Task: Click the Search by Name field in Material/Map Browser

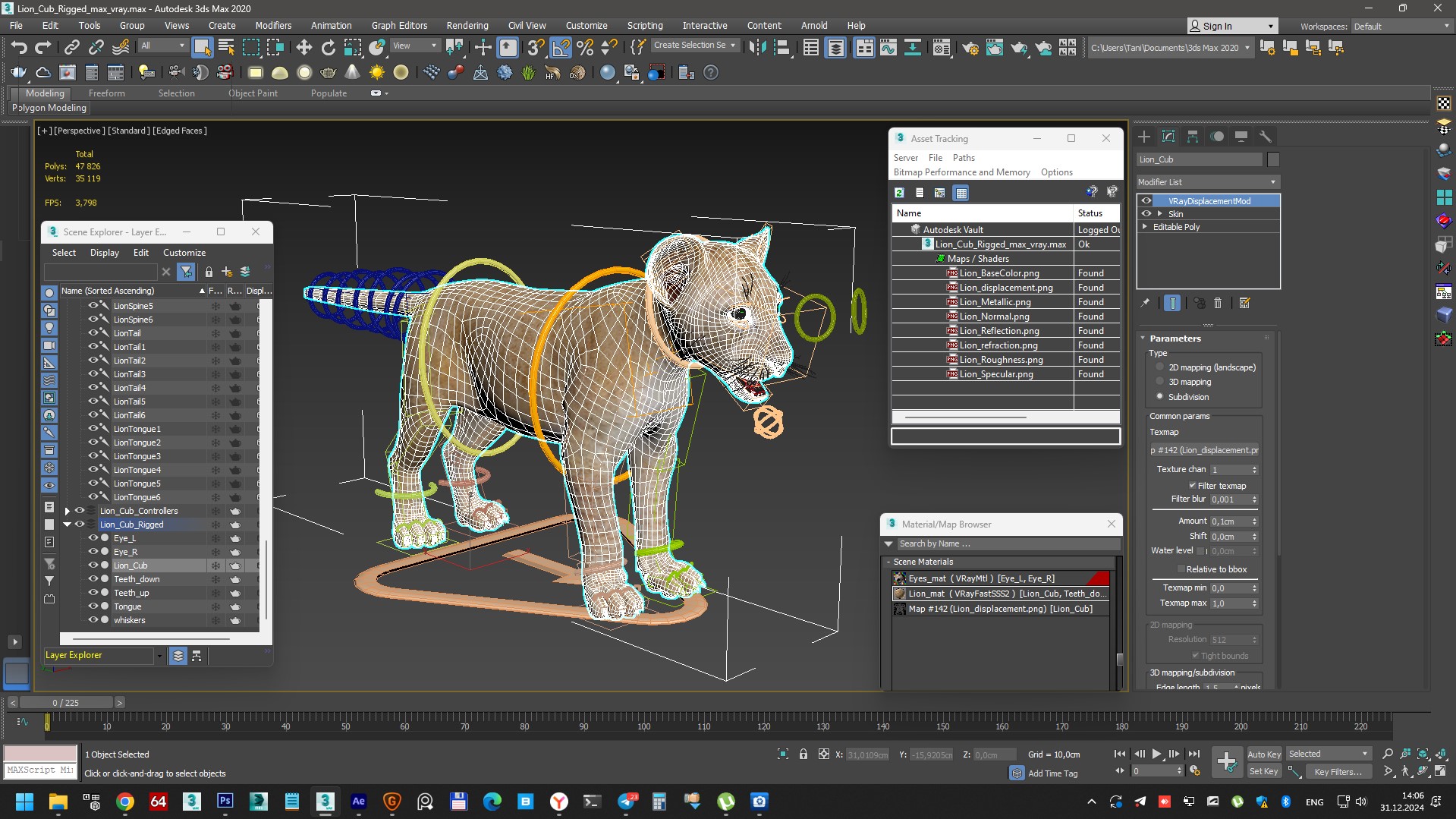Action: pos(1008,543)
